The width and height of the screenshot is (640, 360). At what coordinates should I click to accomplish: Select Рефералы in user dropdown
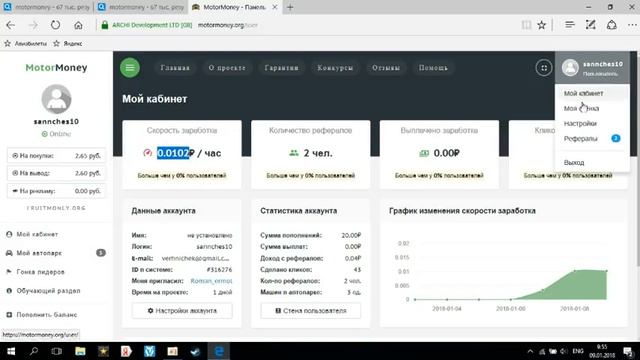pyautogui.click(x=580, y=139)
